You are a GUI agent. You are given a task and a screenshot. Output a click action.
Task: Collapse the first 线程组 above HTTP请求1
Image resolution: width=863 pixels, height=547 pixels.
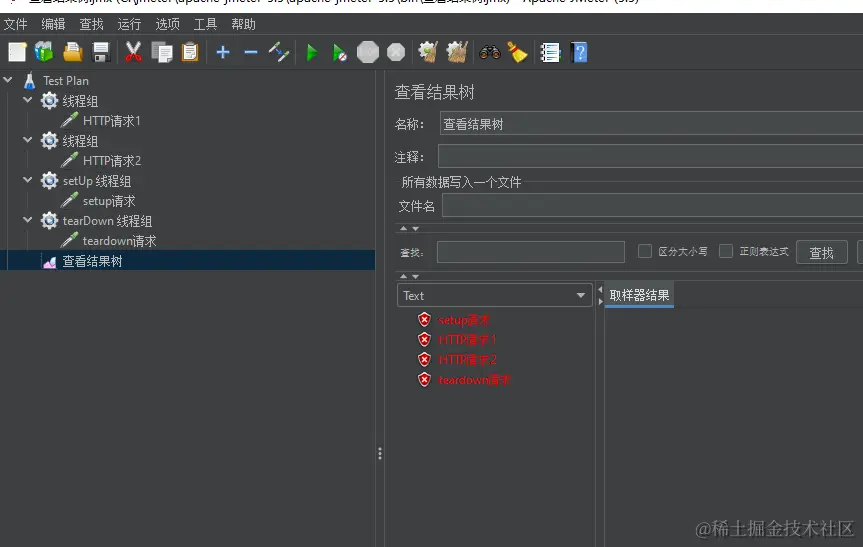tap(28, 100)
